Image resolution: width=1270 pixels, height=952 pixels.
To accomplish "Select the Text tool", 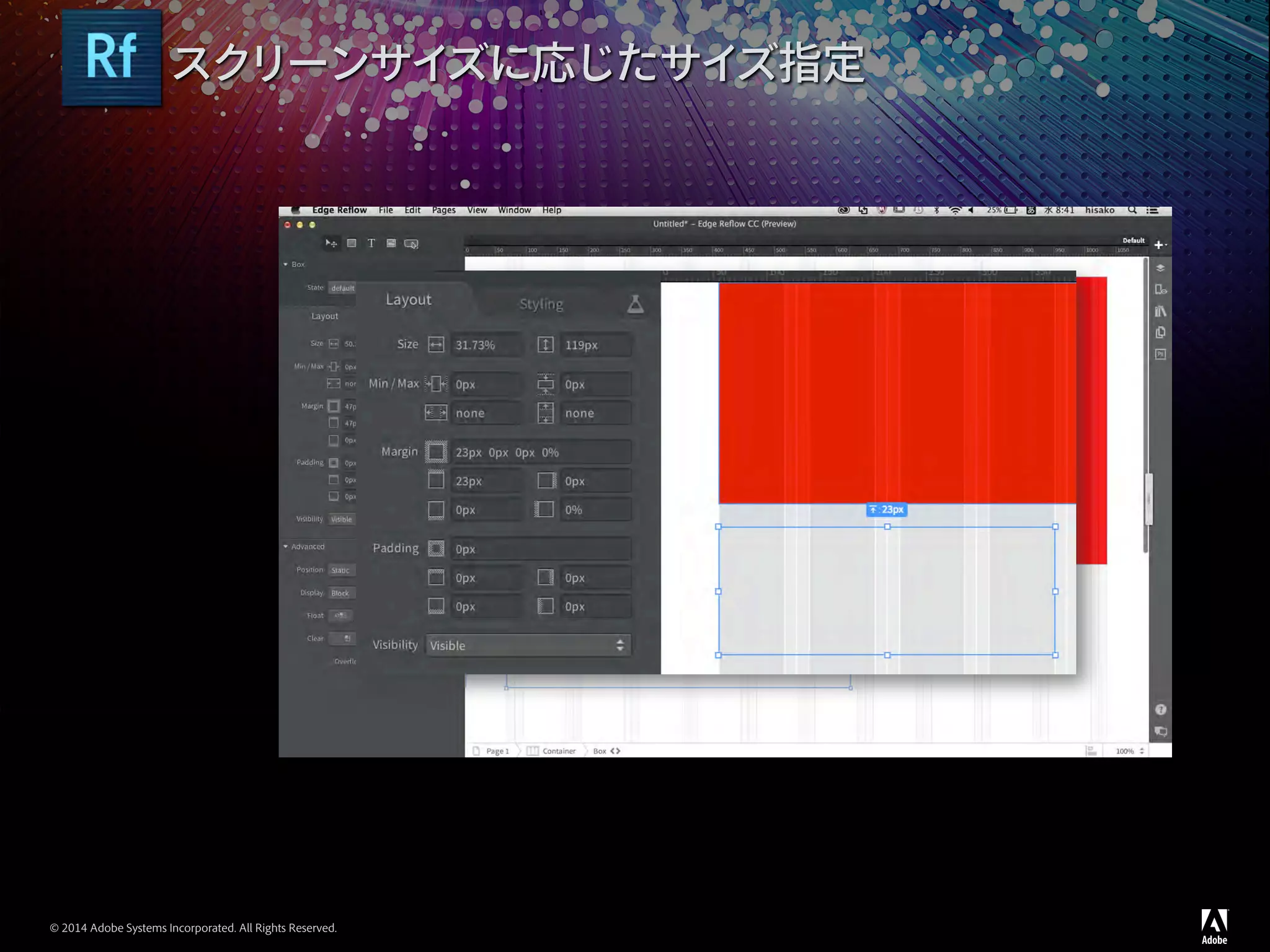I will click(371, 243).
